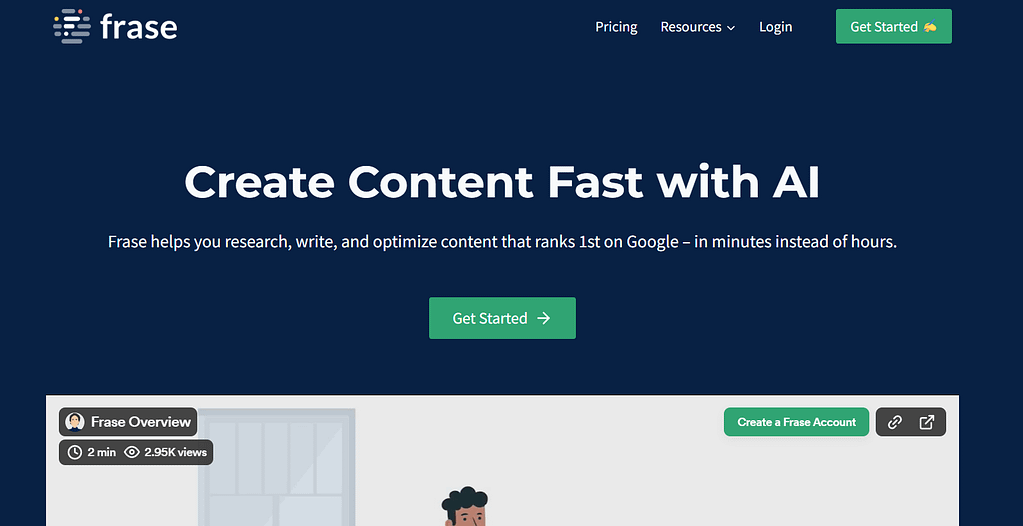Open the Pricing page
Screen dimensions: 1023x526
click(616, 27)
